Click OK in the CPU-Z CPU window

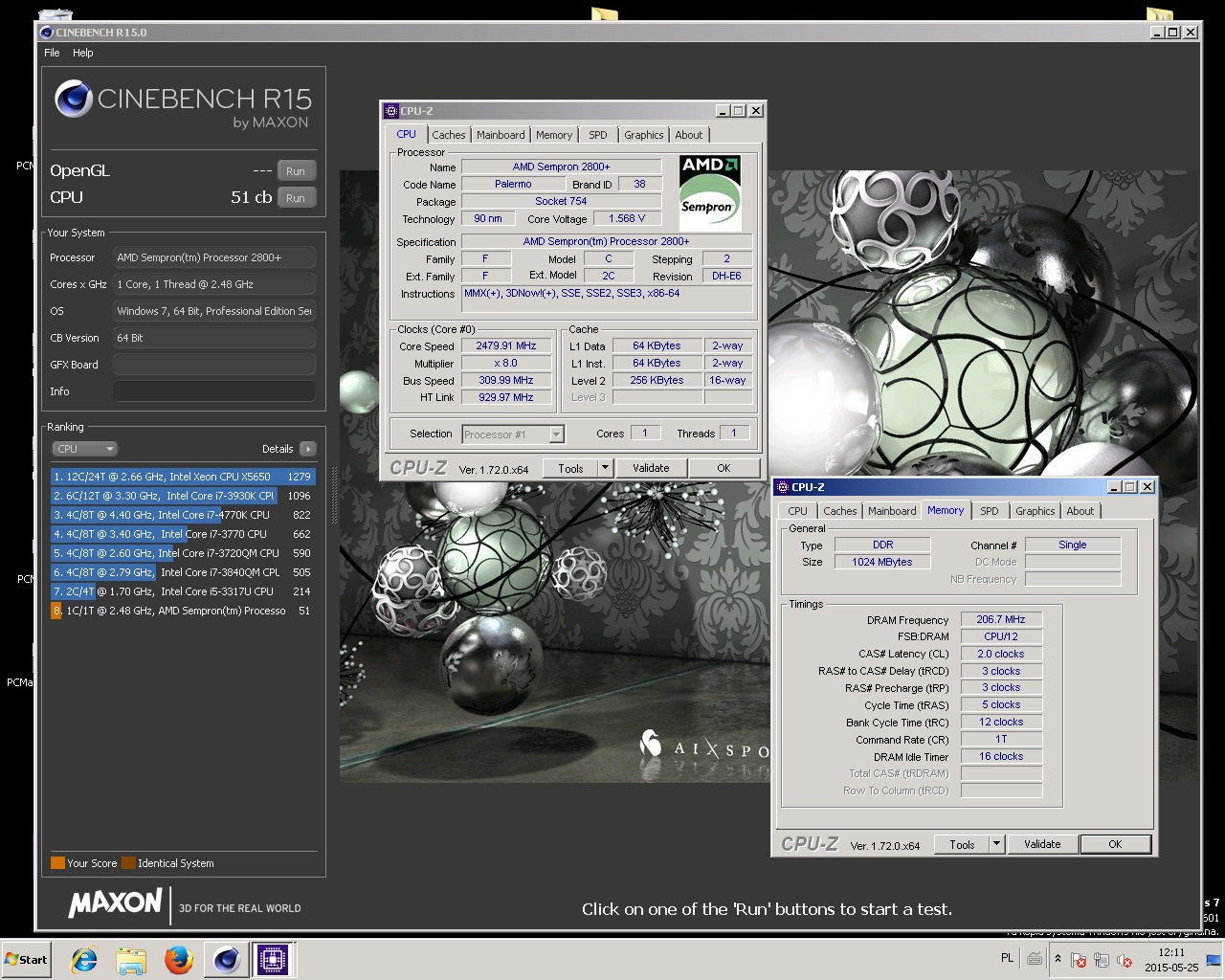click(x=724, y=468)
